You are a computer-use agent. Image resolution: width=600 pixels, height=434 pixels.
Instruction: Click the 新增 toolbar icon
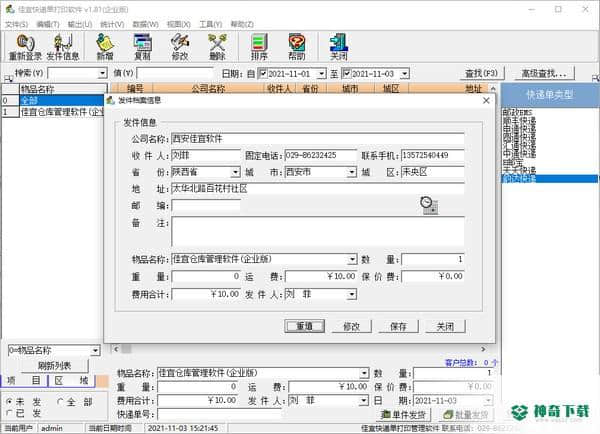(x=105, y=47)
